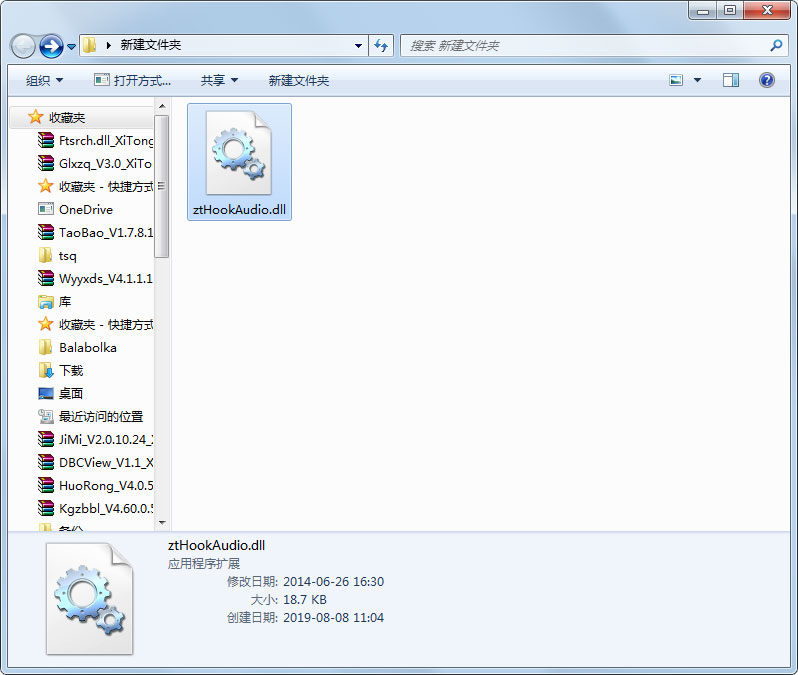Click the 新建文件夹 toolbar button
Image resolution: width=798 pixels, height=675 pixels.
click(x=298, y=80)
